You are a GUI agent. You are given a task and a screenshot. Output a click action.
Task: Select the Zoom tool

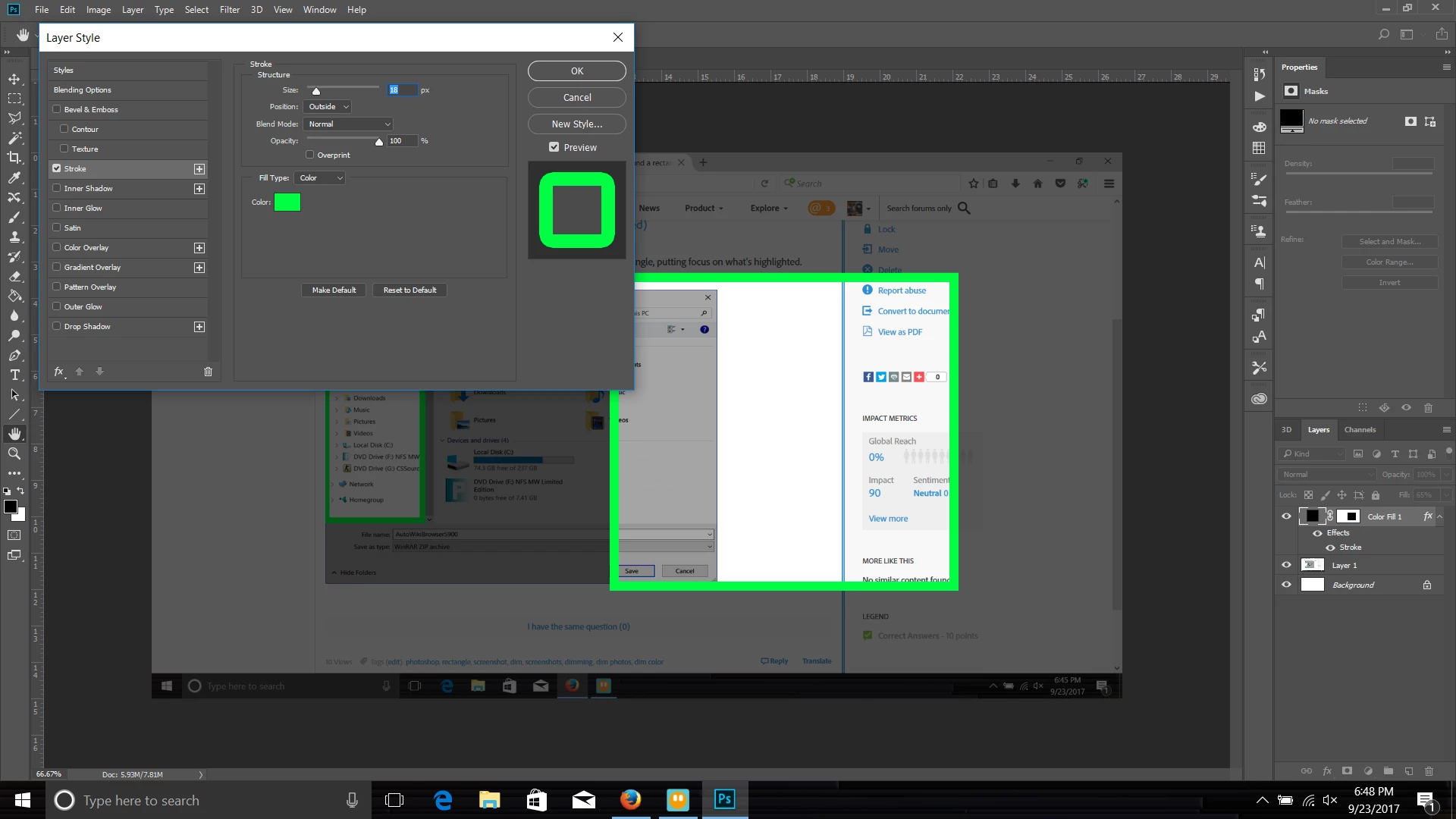click(x=14, y=453)
